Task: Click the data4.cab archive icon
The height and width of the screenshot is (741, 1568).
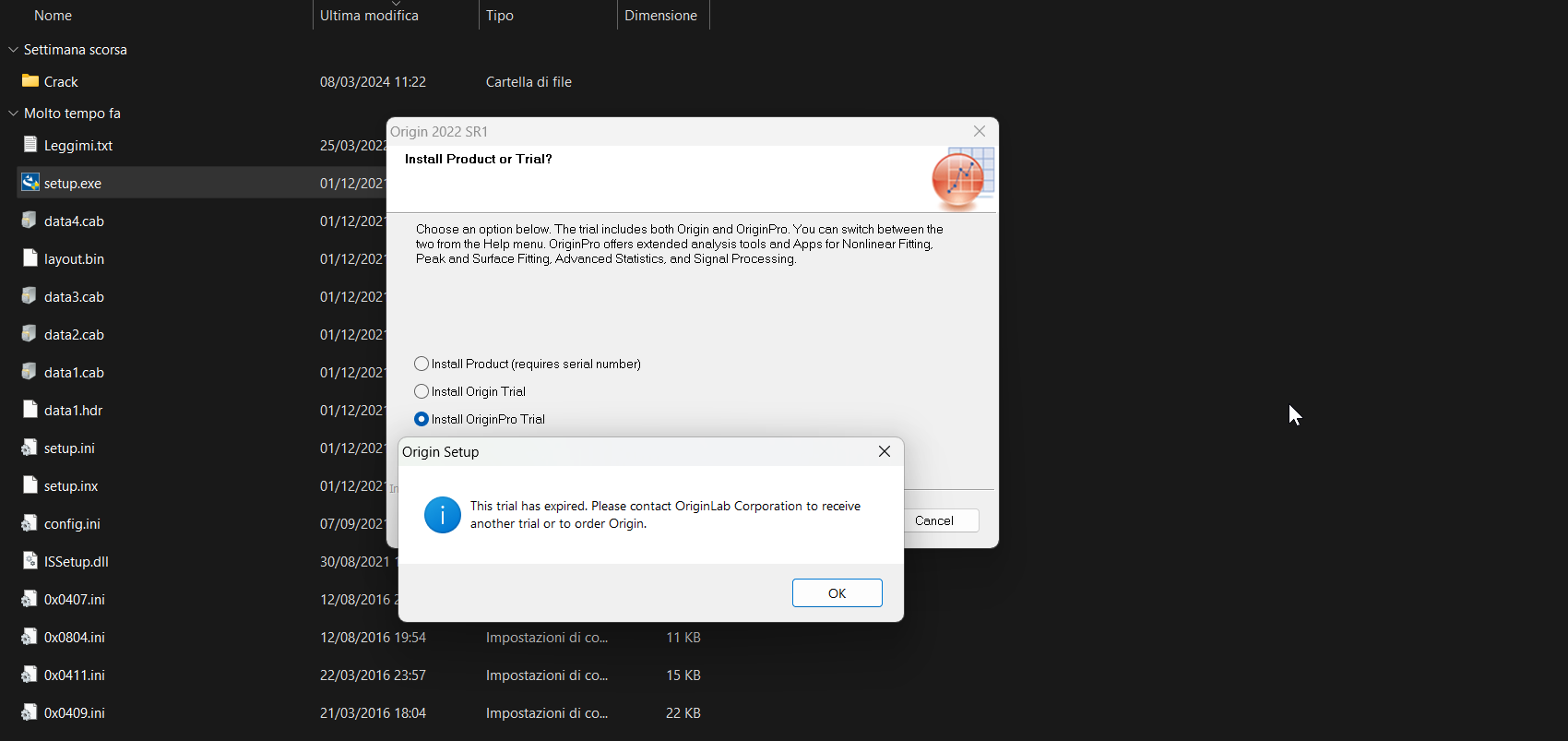Action: pos(30,221)
